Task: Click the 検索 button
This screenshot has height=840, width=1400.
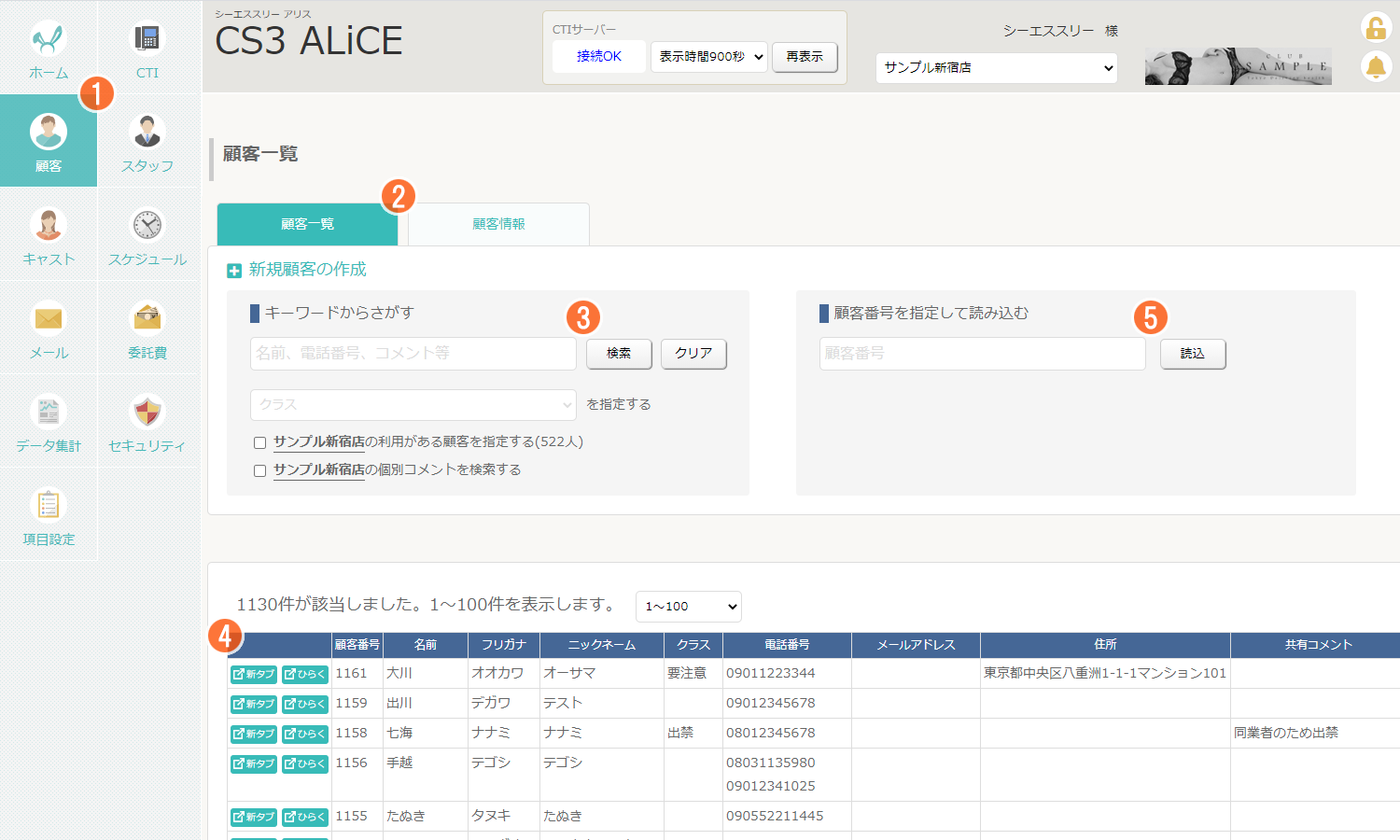Action: point(619,353)
